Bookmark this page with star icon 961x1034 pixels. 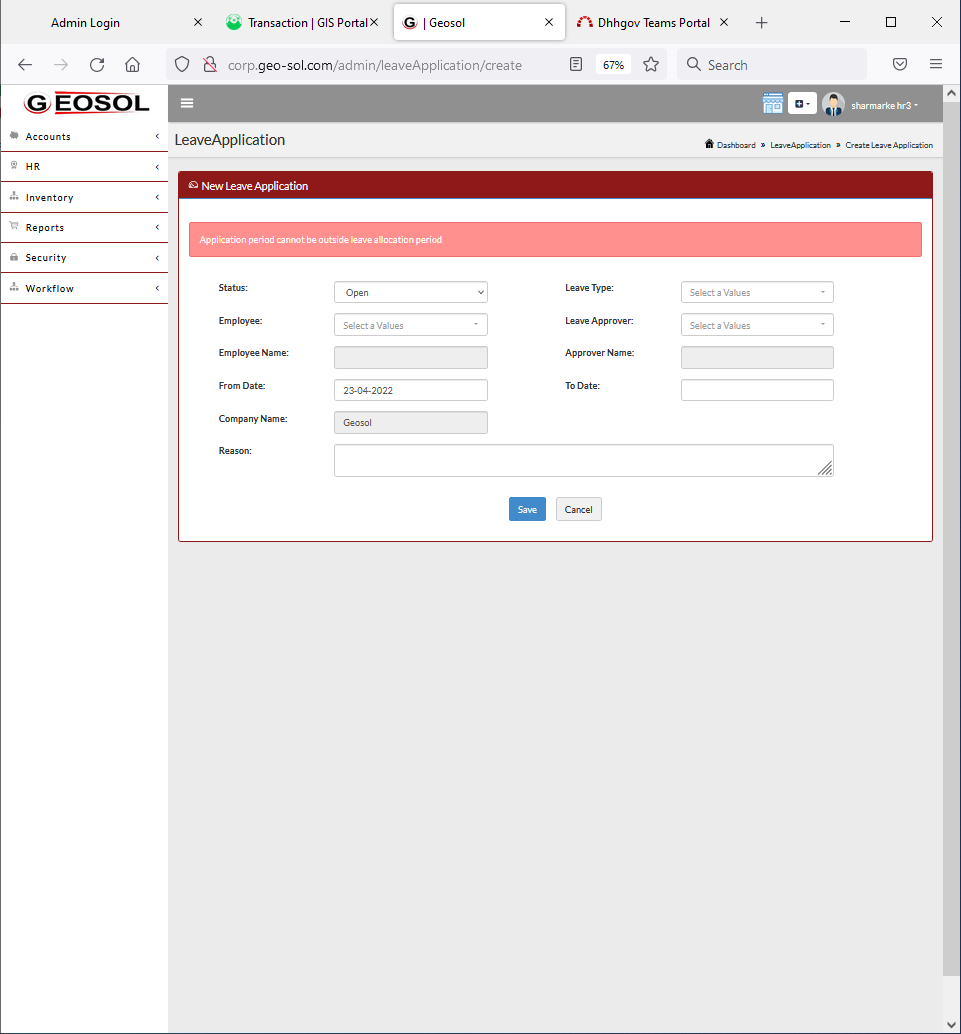[651, 64]
